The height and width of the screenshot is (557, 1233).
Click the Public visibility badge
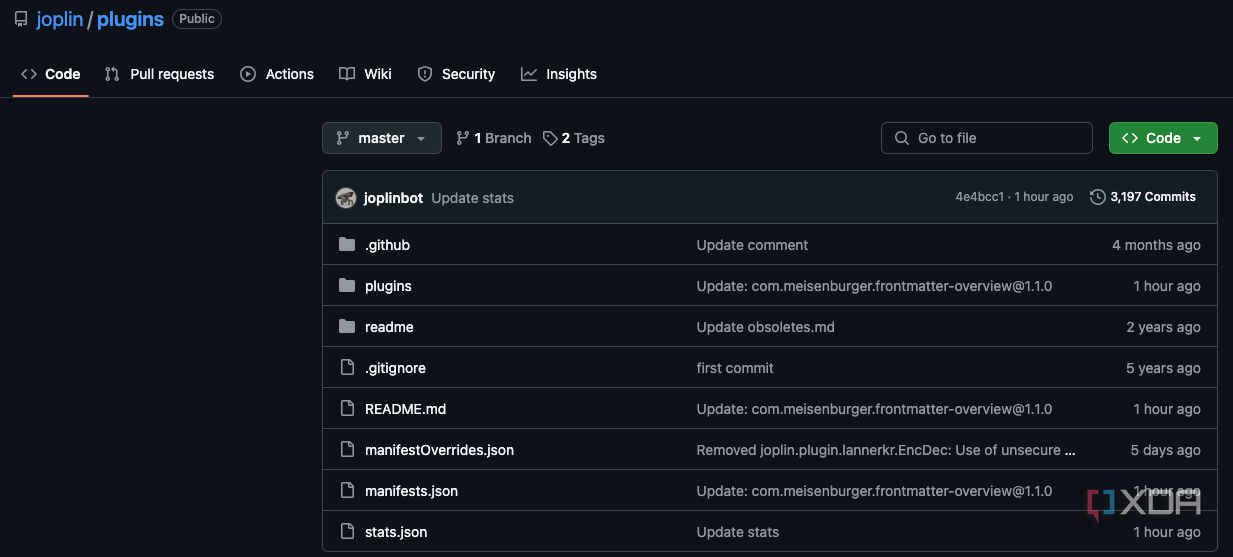197,19
